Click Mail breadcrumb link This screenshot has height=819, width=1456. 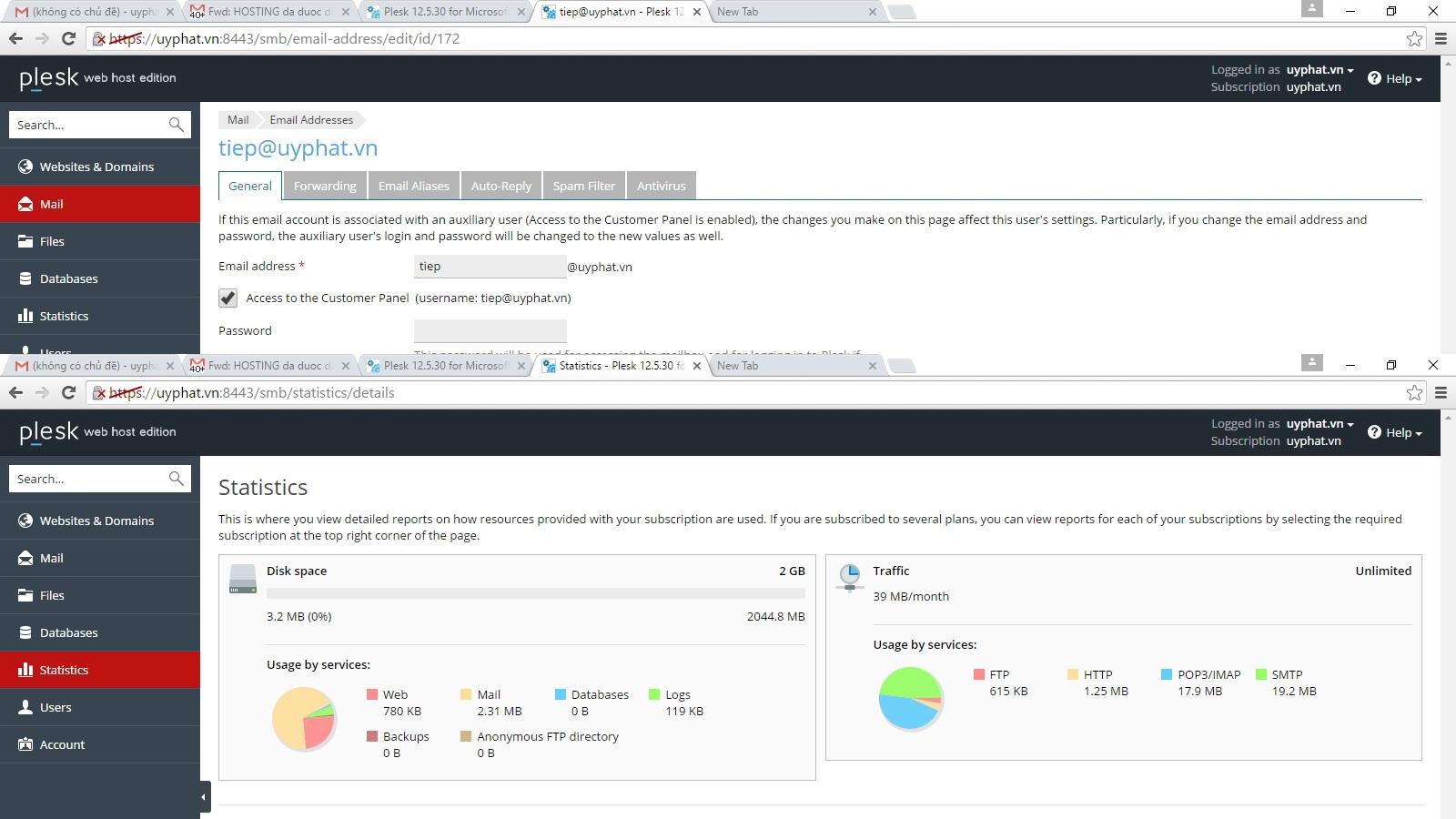[x=238, y=120]
